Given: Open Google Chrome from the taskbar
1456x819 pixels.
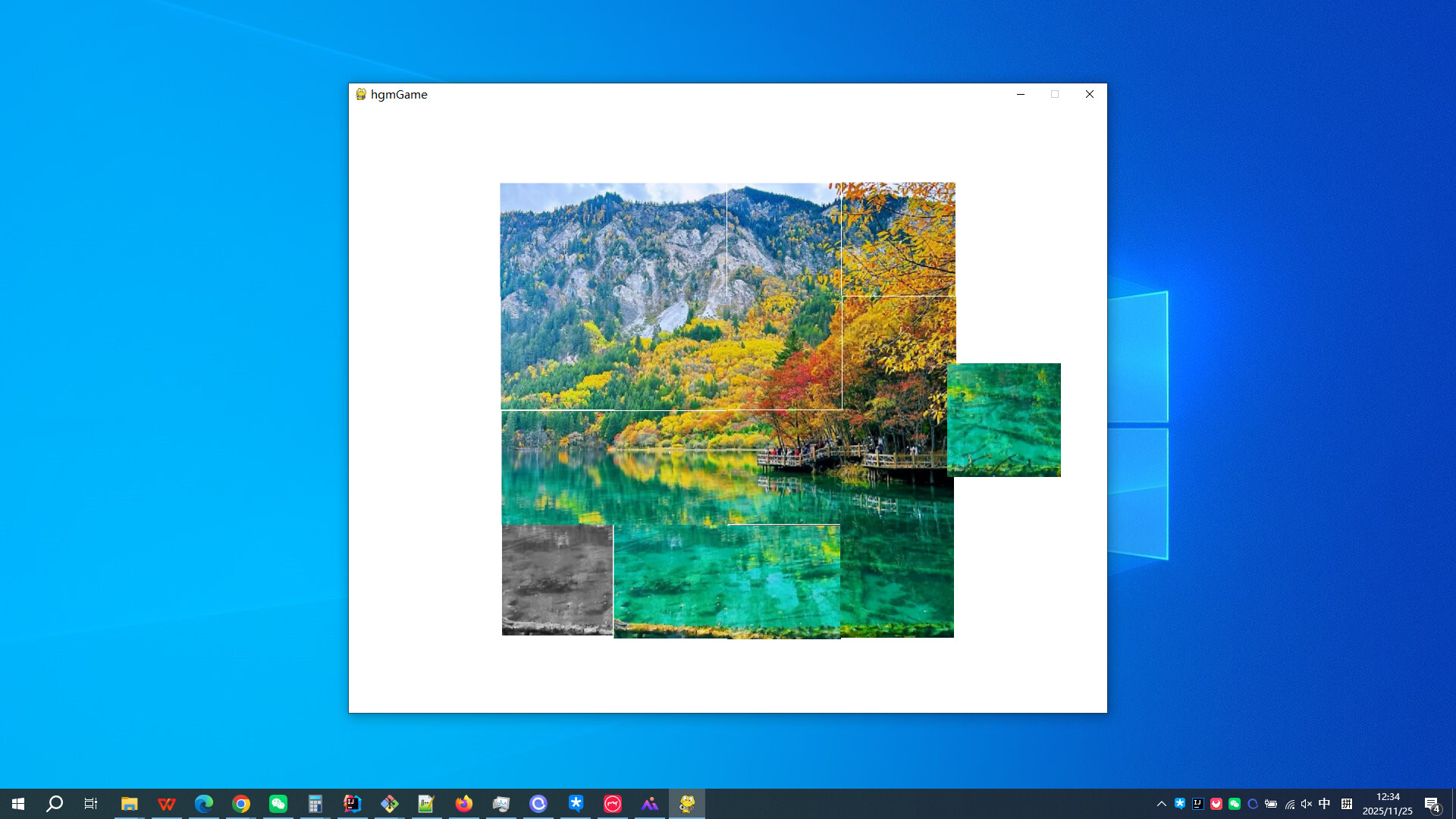Looking at the screenshot, I should click(241, 803).
